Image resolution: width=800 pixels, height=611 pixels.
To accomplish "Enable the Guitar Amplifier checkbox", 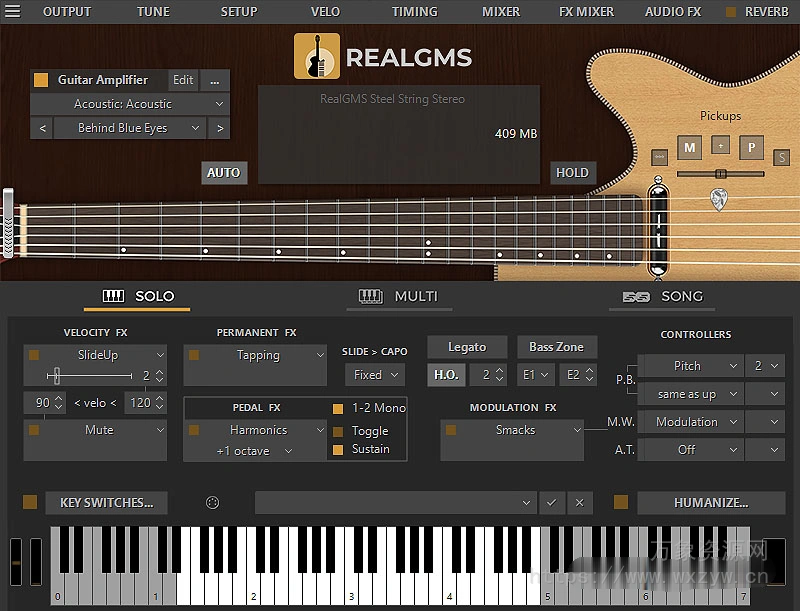I will (41, 79).
